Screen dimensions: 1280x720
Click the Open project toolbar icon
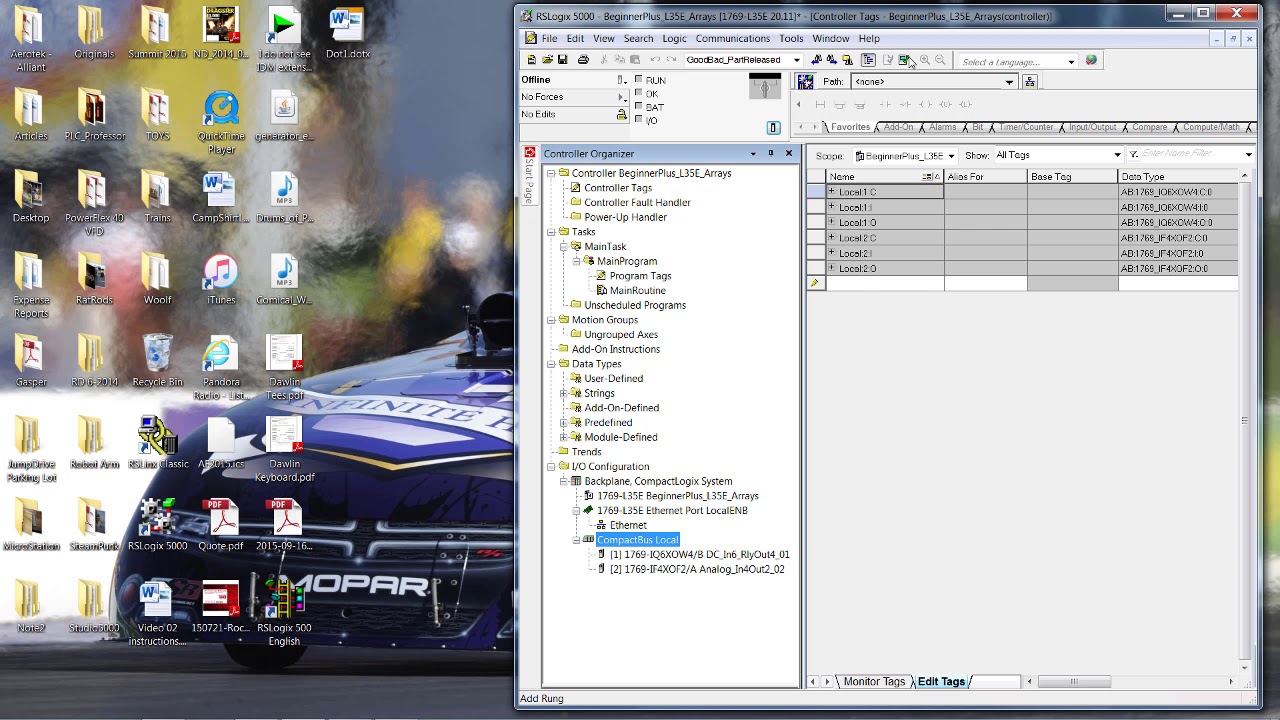tap(547, 60)
